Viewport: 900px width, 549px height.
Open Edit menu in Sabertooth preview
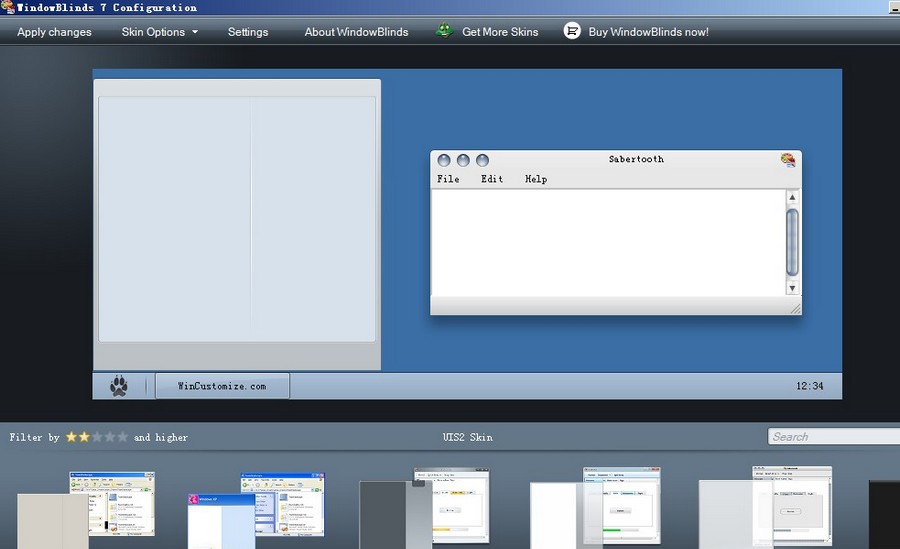(492, 179)
